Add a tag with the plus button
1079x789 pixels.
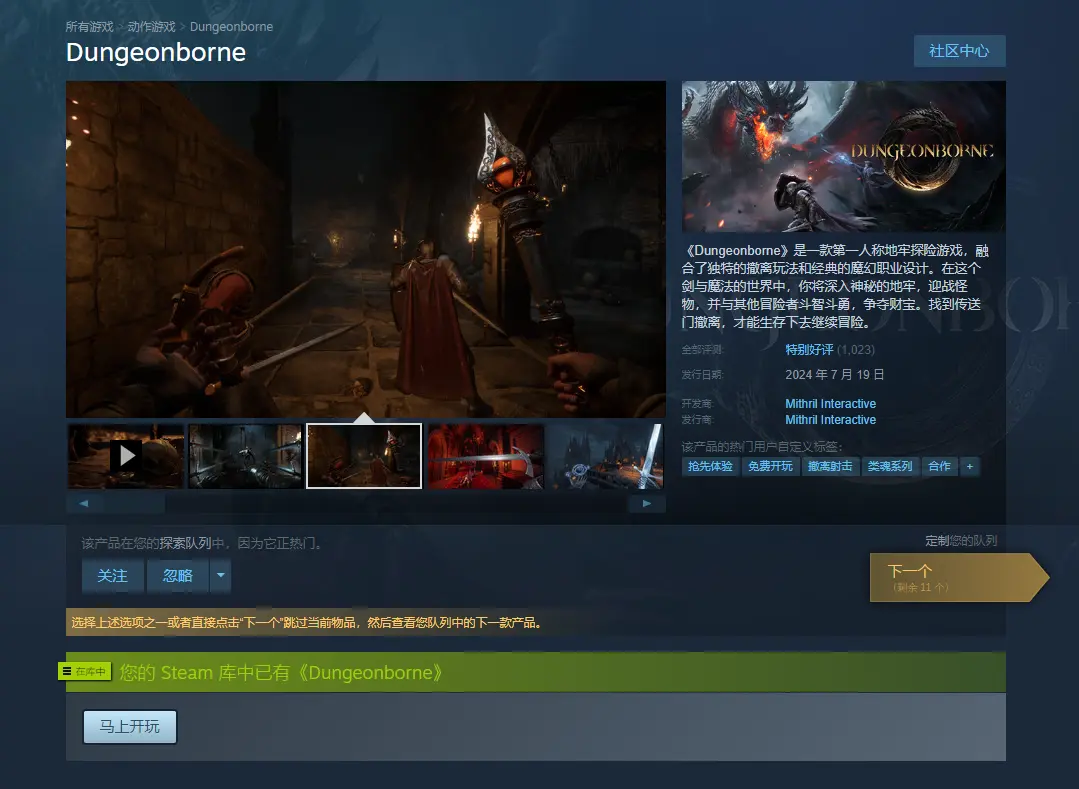970,466
